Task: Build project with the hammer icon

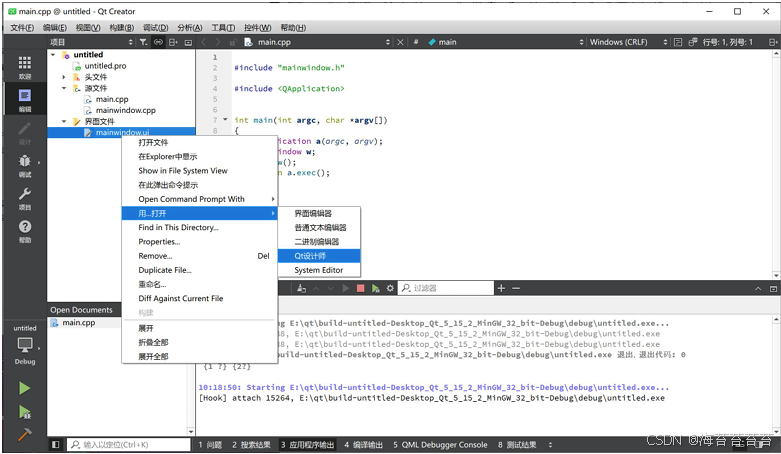Action: [24, 435]
